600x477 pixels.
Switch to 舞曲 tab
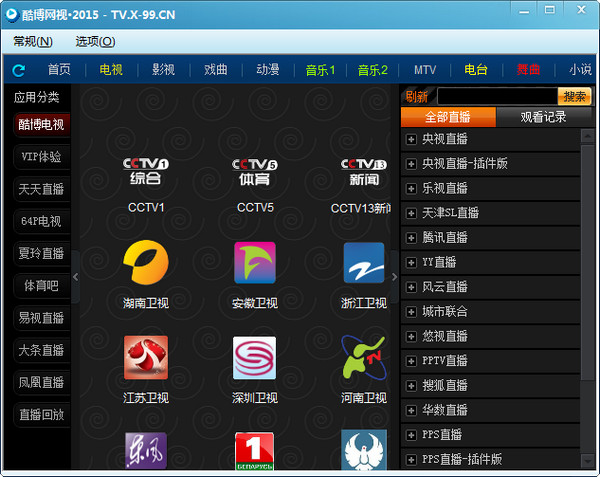tap(528, 70)
